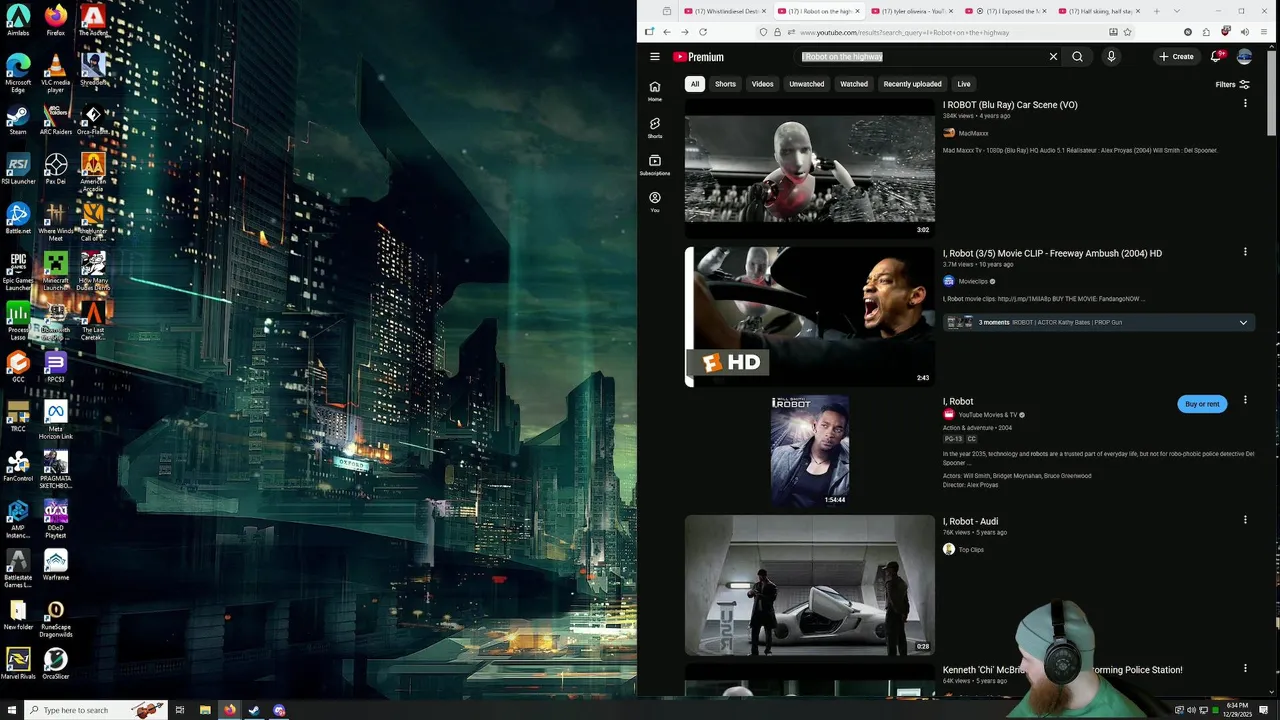Open options for I ROBOT Car Scene video
The image size is (1280, 720).
[1245, 104]
